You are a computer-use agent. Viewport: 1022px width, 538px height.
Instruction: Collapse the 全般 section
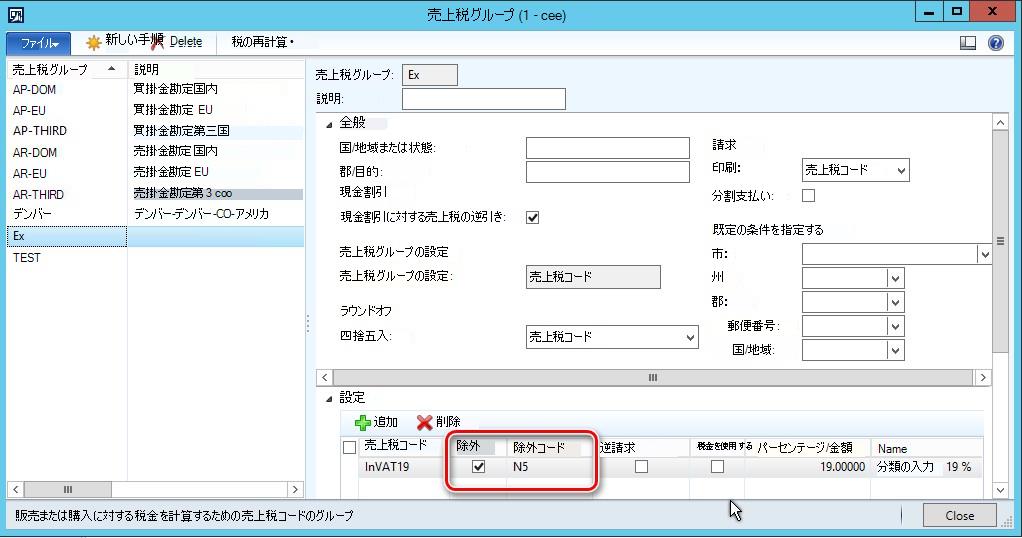click(329, 124)
